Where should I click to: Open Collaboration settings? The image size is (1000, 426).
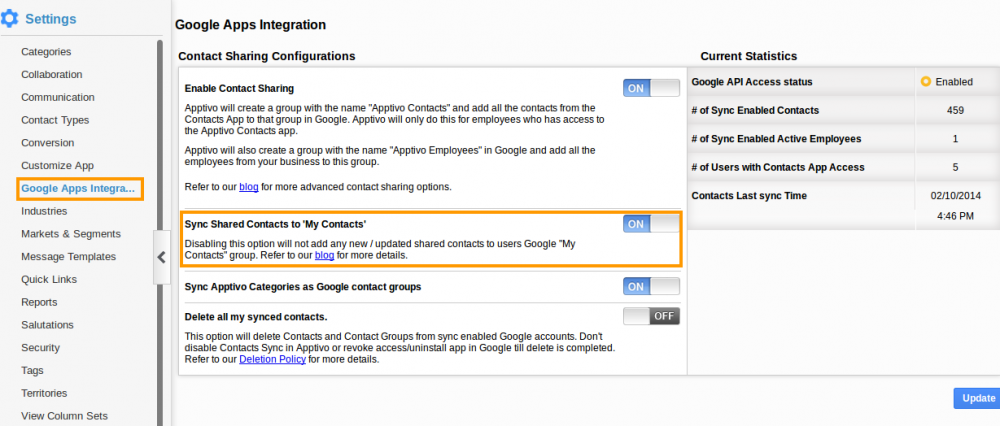point(52,75)
